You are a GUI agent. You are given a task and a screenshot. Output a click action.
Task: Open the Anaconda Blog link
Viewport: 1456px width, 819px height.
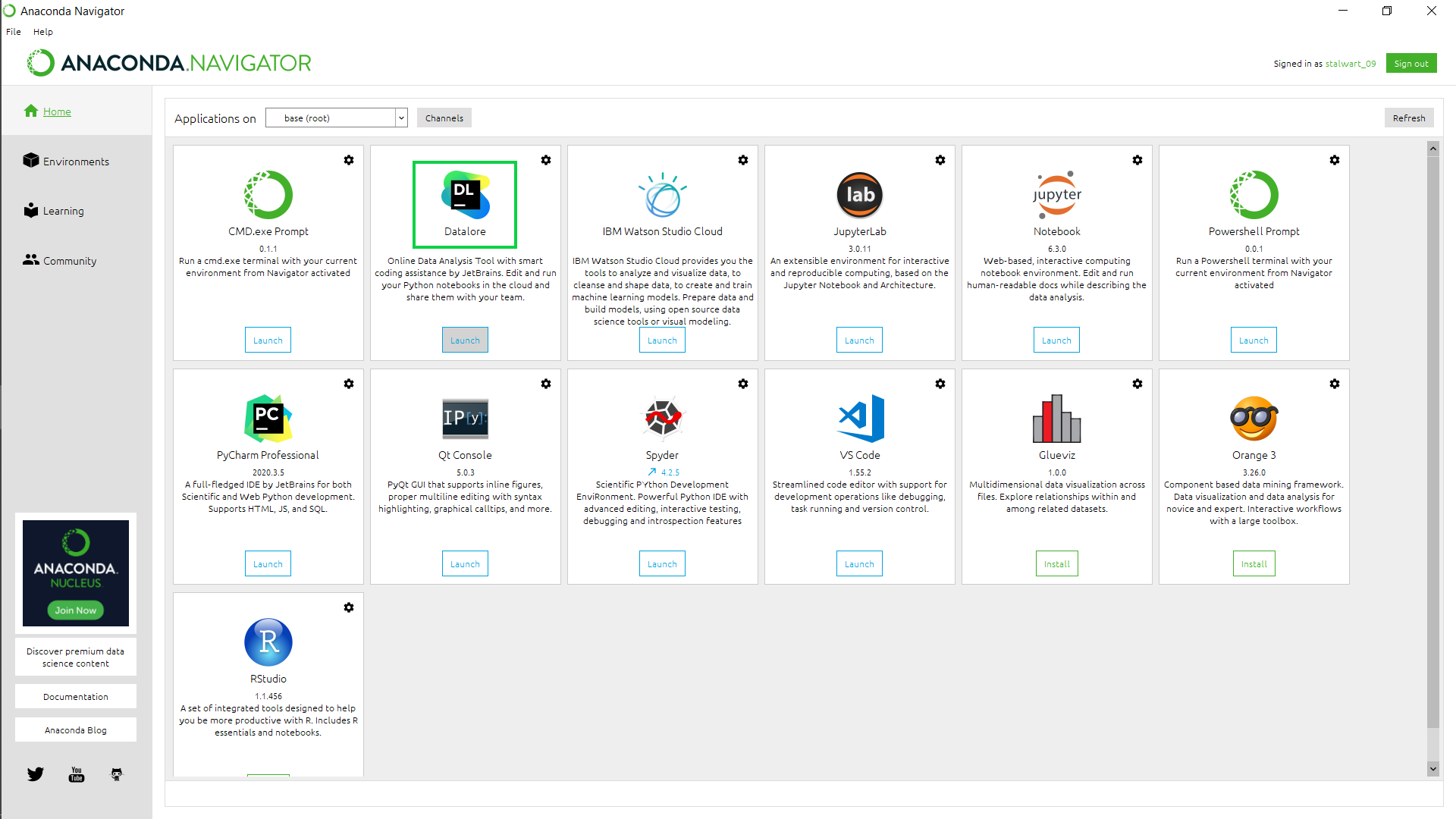tap(76, 730)
